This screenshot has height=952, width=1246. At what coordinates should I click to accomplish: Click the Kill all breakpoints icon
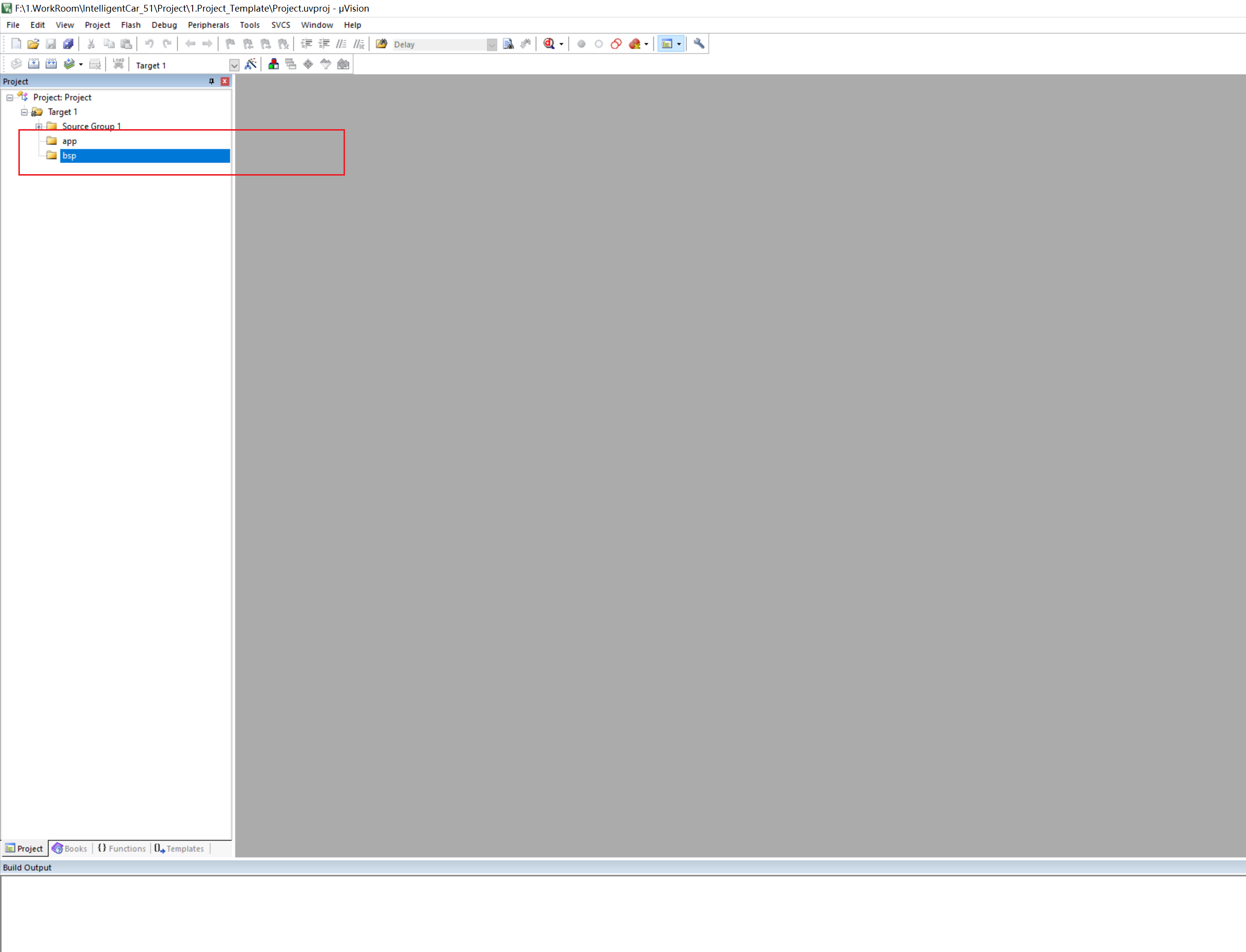634,44
